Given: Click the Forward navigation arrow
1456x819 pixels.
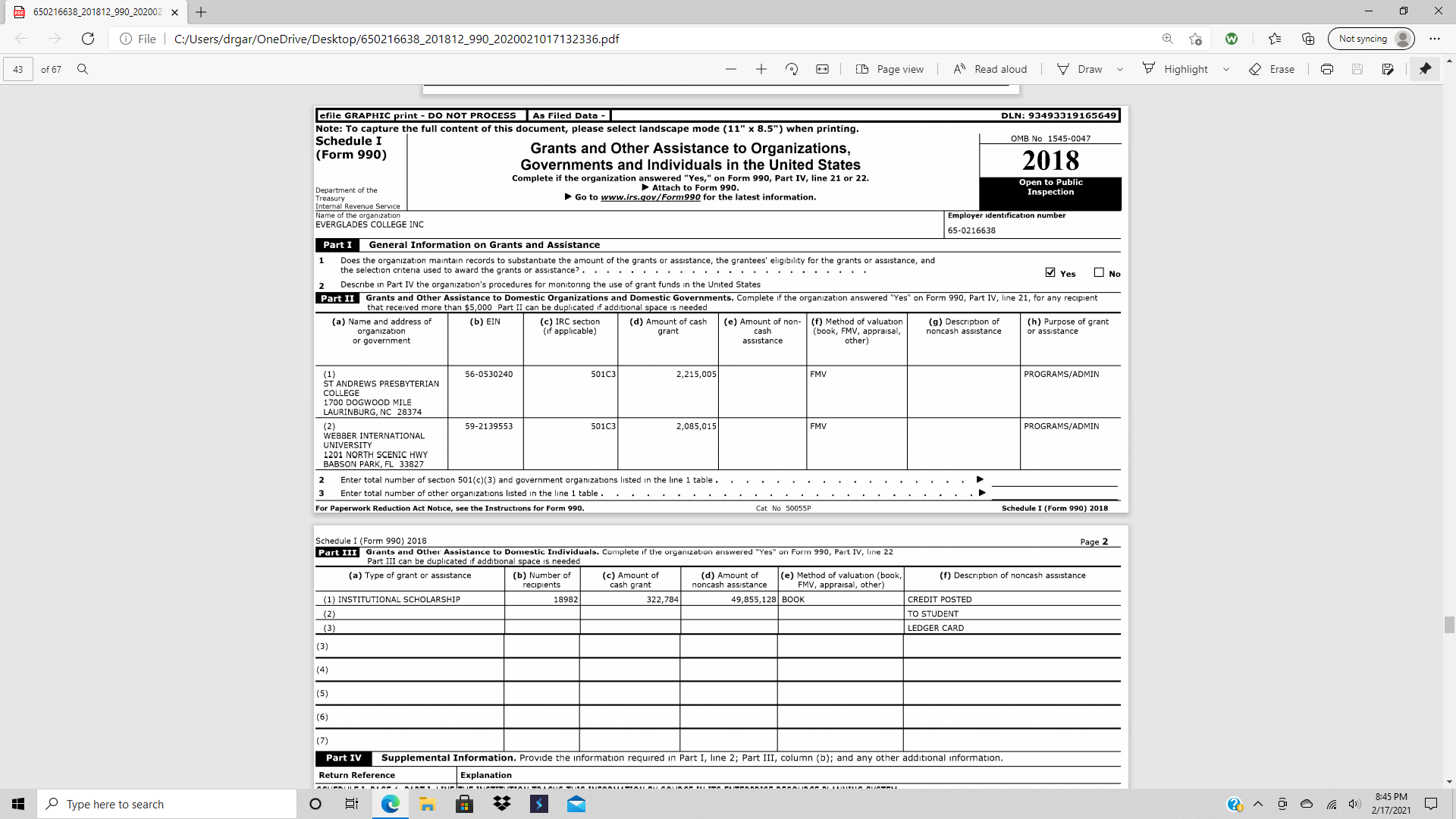Looking at the screenshot, I should (x=55, y=39).
